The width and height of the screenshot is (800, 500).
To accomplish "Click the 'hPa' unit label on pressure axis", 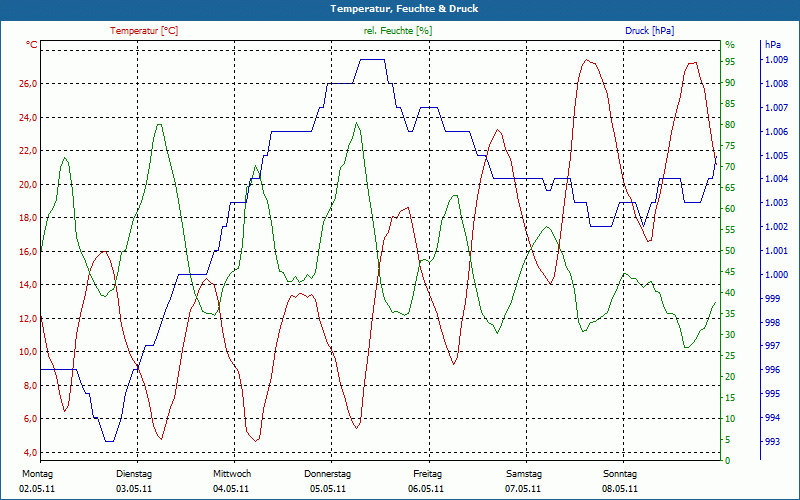I will click(773, 45).
